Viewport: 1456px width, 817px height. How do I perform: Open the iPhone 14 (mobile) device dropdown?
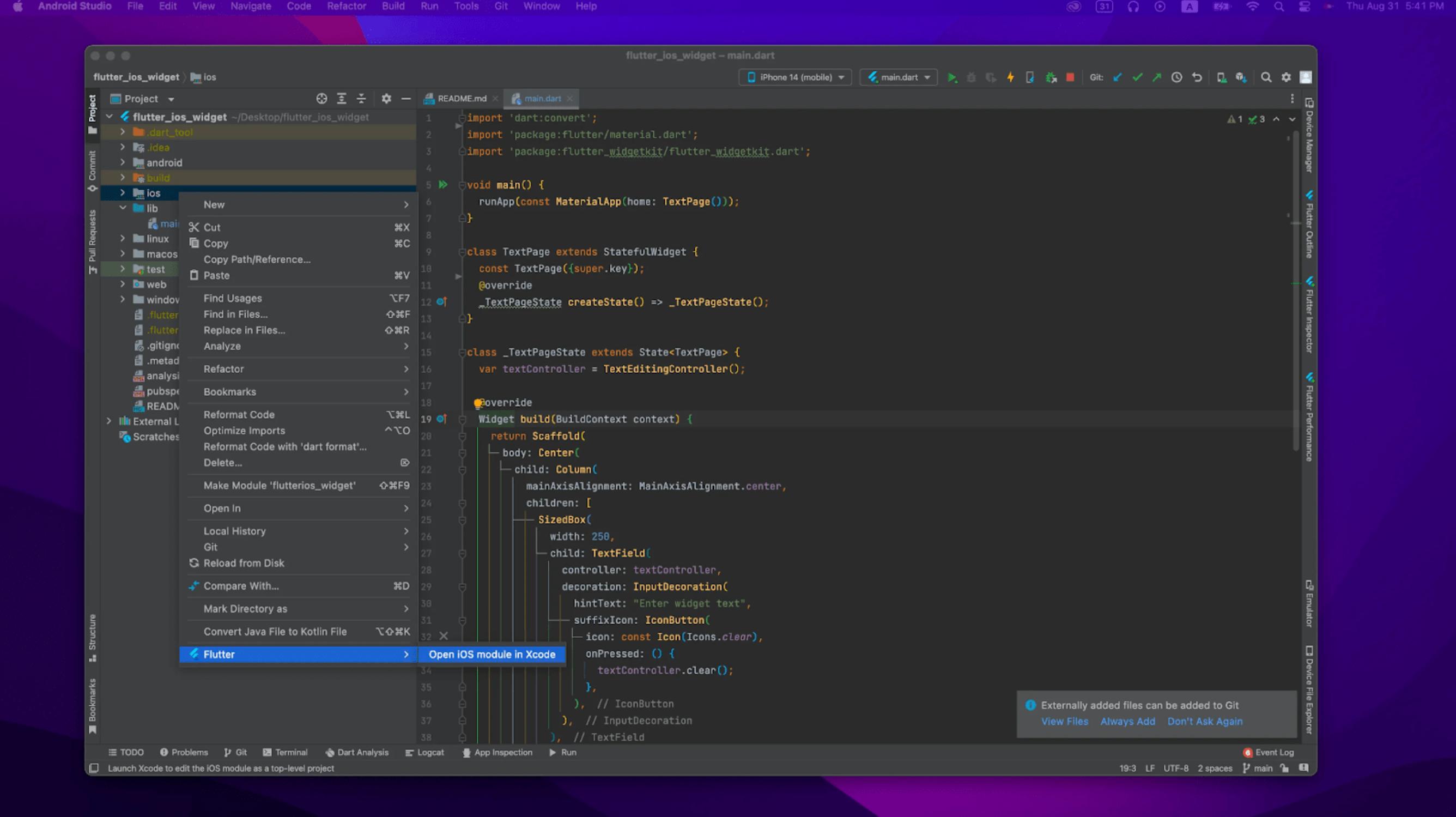tap(795, 77)
